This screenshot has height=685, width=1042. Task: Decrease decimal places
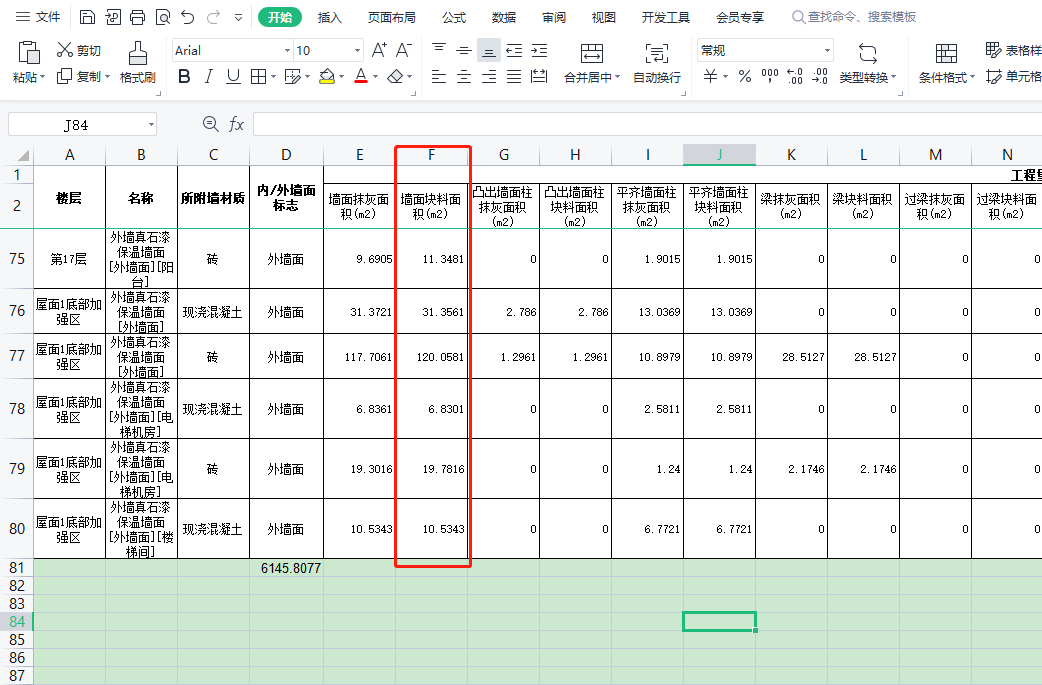pyautogui.click(x=820, y=76)
